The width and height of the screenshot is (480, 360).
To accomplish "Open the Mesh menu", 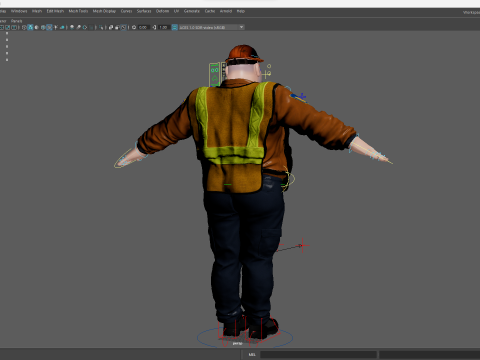I will [x=37, y=11].
